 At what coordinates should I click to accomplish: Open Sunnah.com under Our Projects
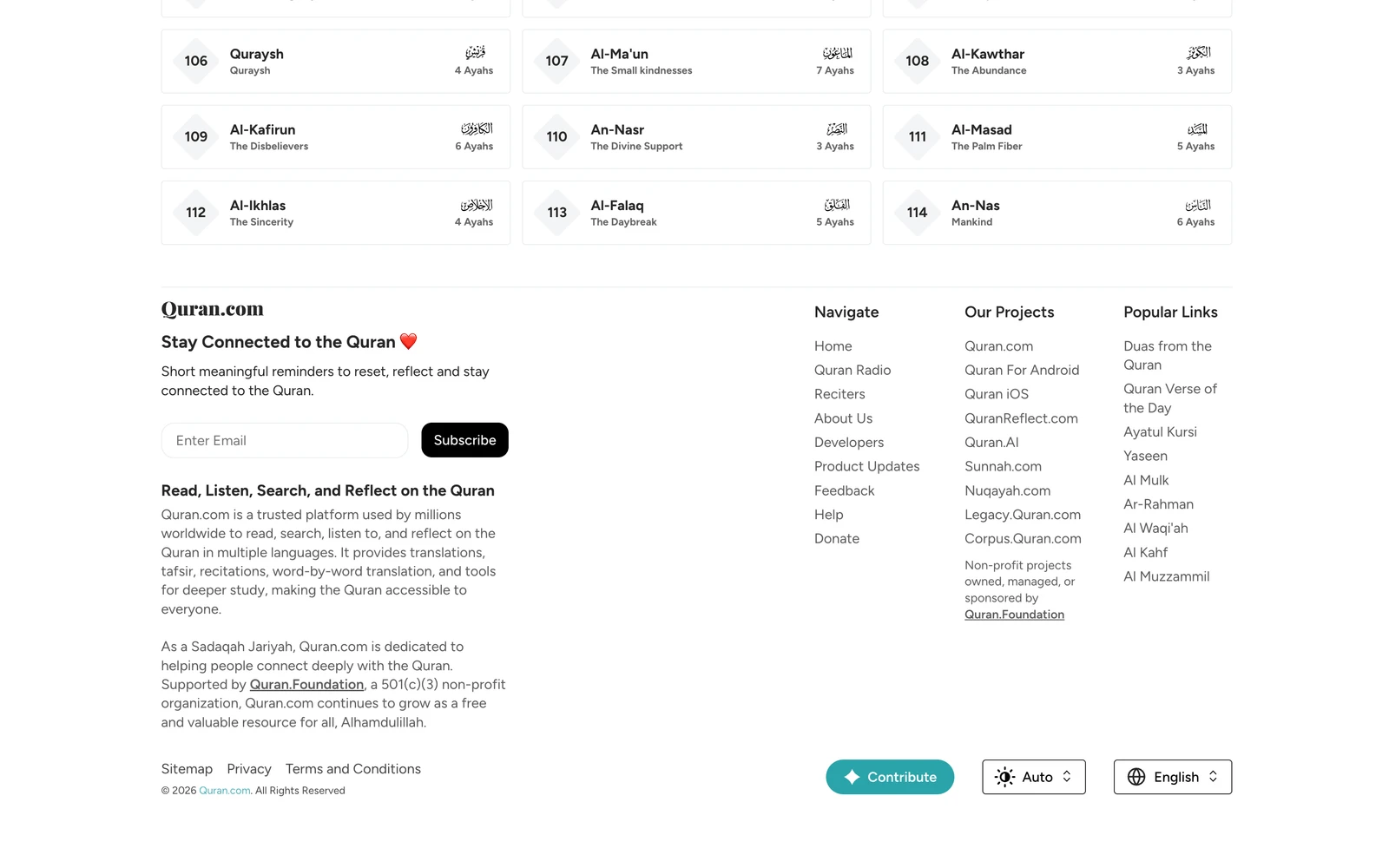tap(1003, 466)
